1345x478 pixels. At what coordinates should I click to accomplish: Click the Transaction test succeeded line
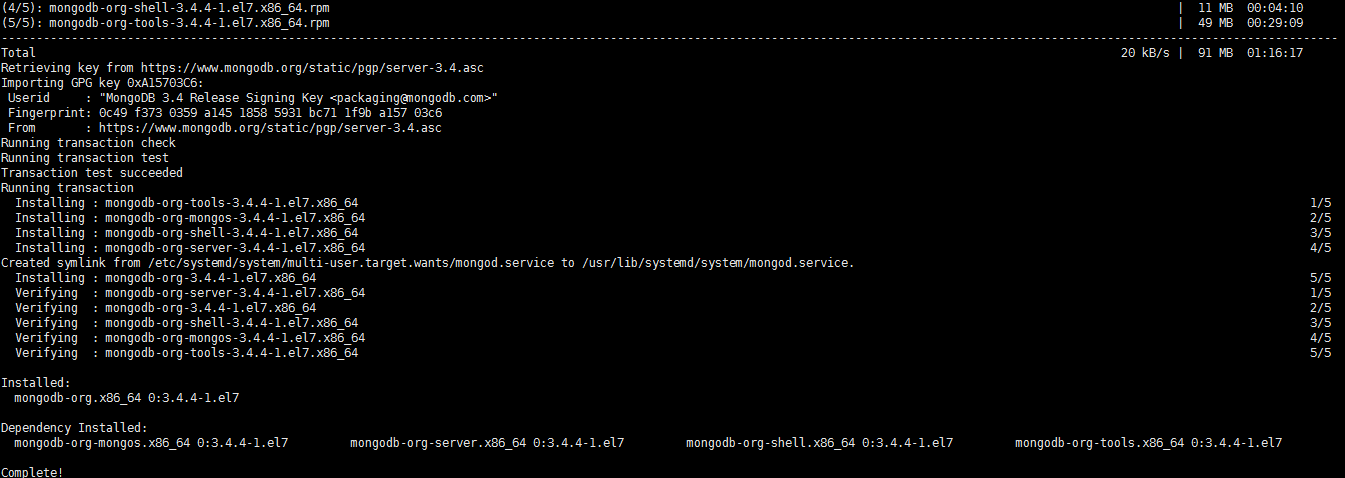pos(92,173)
